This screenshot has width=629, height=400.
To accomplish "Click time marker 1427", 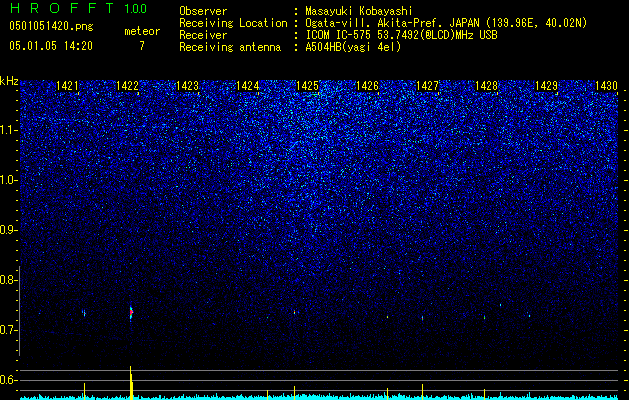I will (427, 86).
